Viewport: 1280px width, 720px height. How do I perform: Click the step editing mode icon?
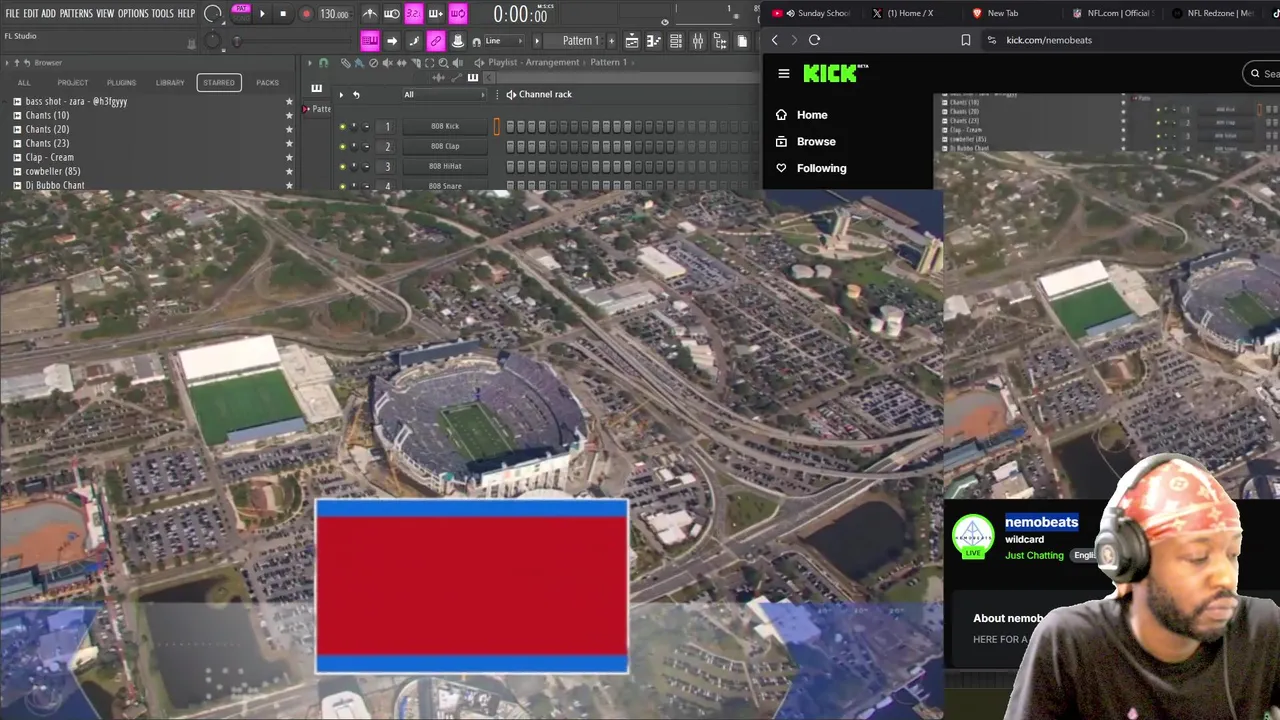[x=414, y=41]
